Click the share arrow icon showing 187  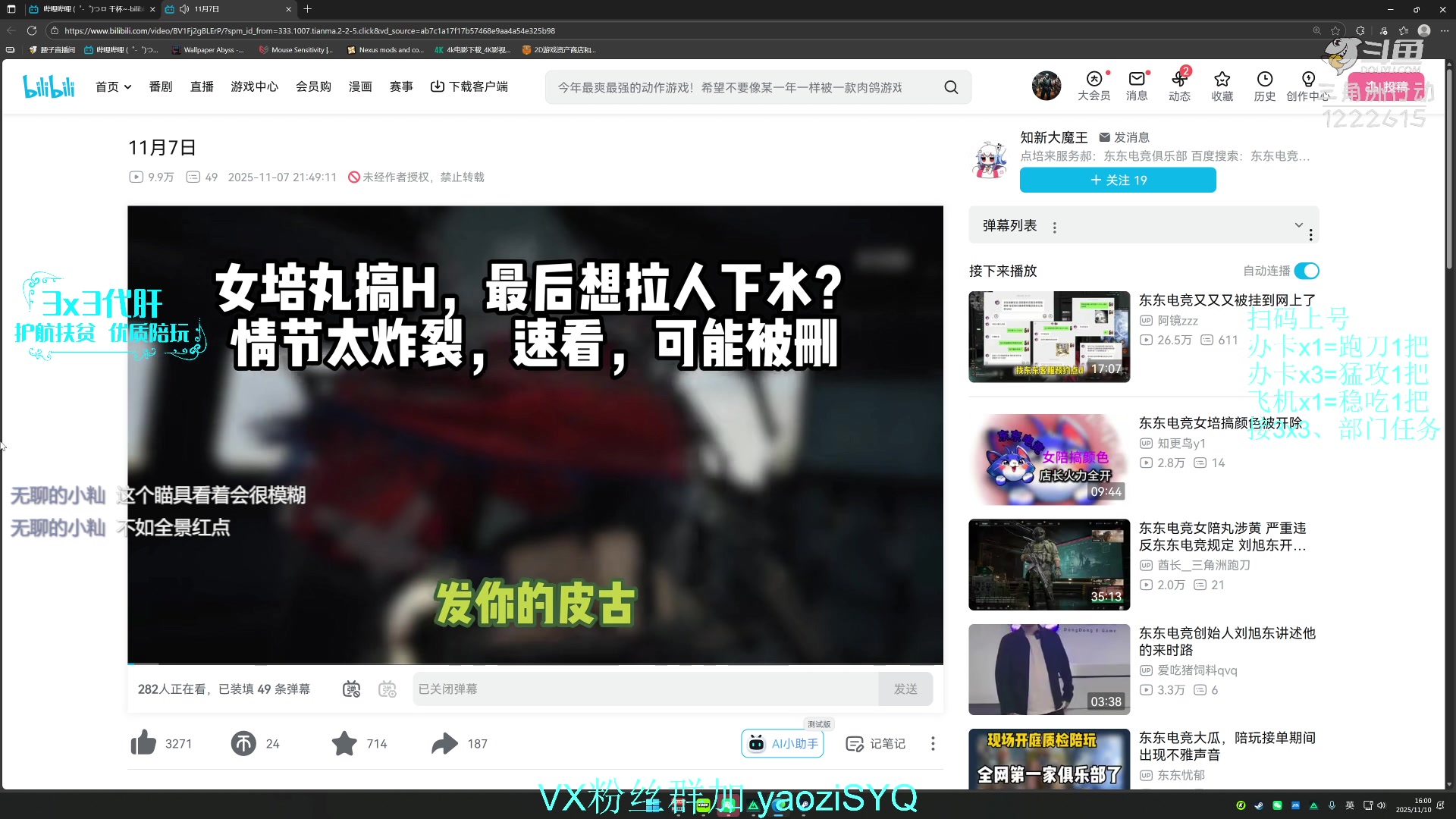click(444, 743)
